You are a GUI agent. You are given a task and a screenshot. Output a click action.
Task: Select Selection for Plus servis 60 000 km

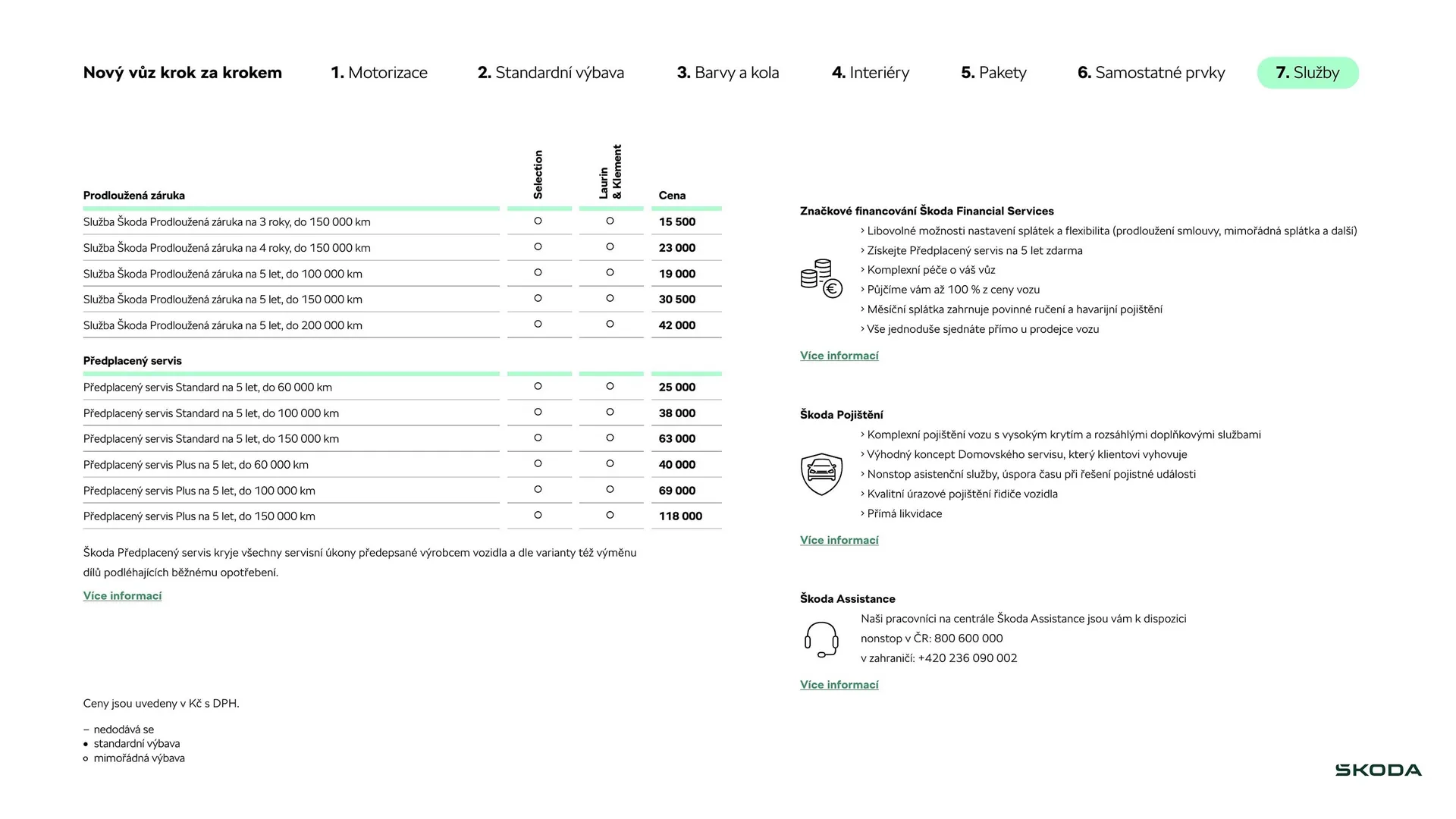[538, 464]
